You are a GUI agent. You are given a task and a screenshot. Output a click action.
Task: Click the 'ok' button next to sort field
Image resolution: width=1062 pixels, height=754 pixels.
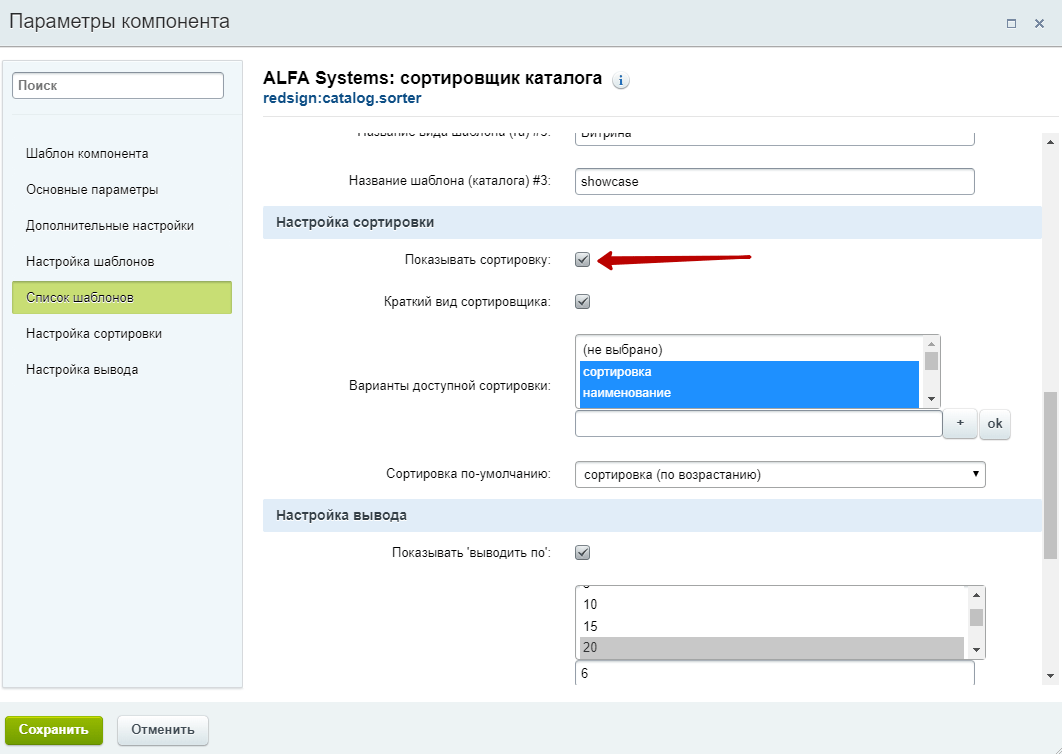(x=994, y=423)
